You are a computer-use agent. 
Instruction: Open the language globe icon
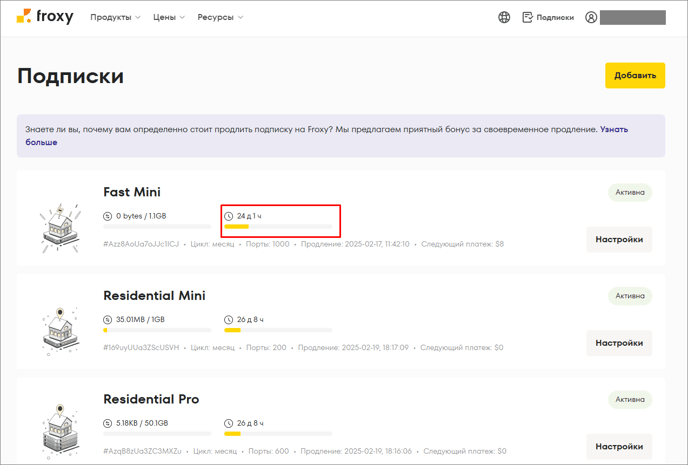[x=504, y=17]
